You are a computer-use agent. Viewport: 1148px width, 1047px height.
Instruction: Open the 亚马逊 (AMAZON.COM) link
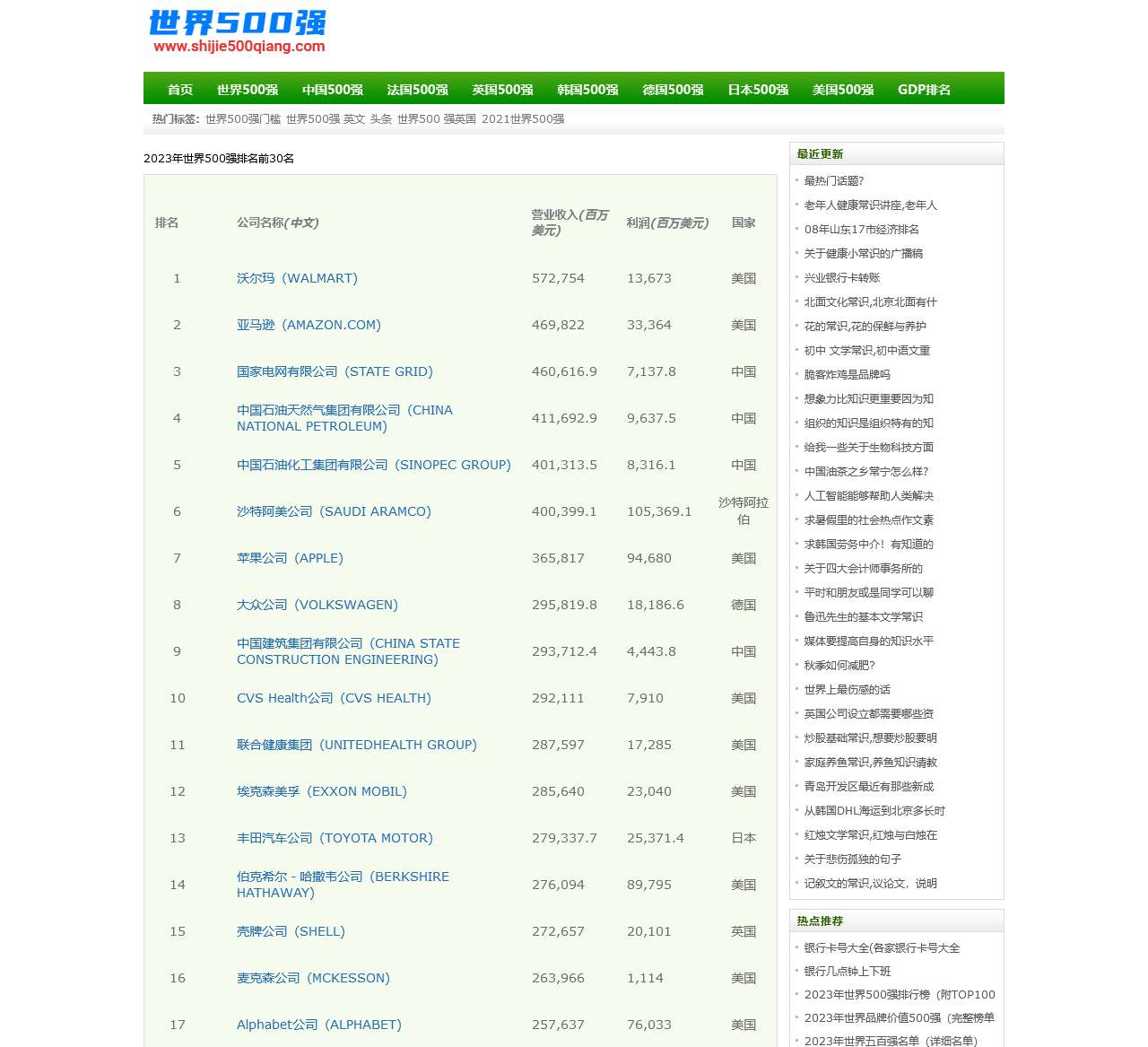point(309,325)
